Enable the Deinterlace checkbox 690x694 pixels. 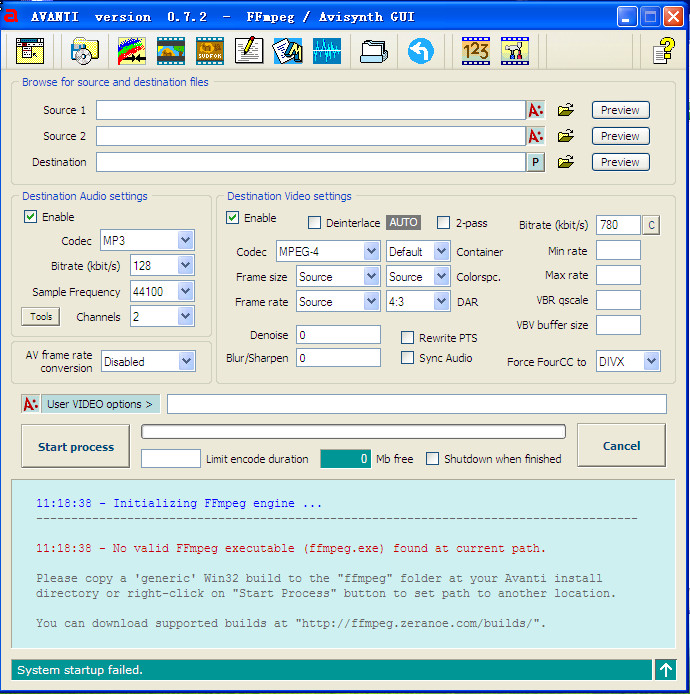(314, 223)
